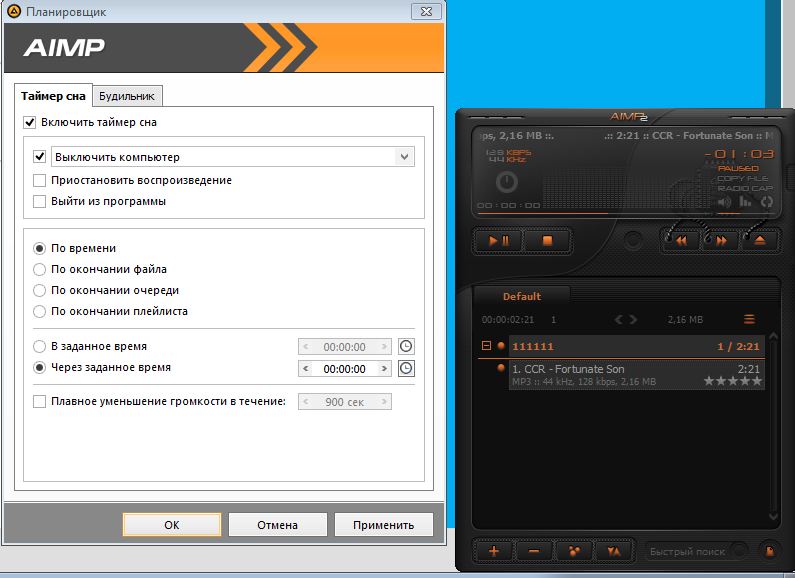
Task: Enable 'Плавное уменьшение громкости в течение' checkbox
Action: [39, 402]
